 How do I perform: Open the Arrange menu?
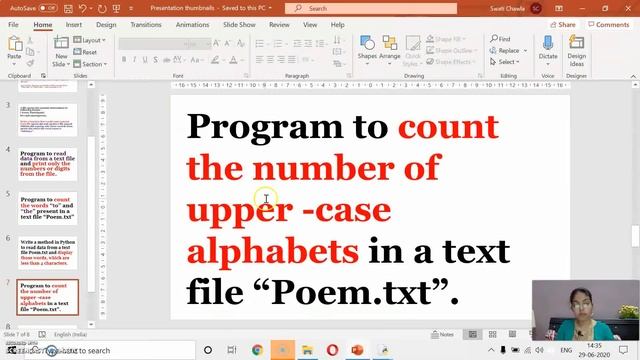click(390, 50)
